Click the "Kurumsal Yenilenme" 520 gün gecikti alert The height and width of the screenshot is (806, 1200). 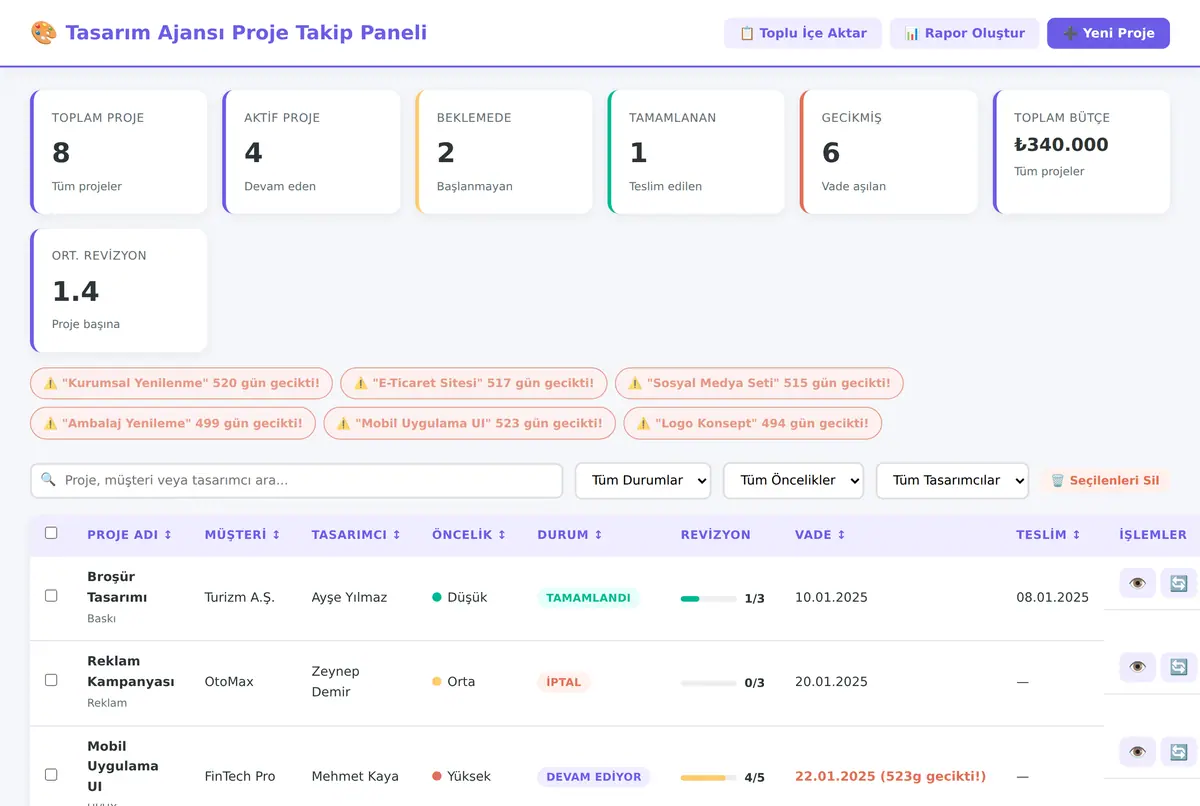(x=181, y=383)
